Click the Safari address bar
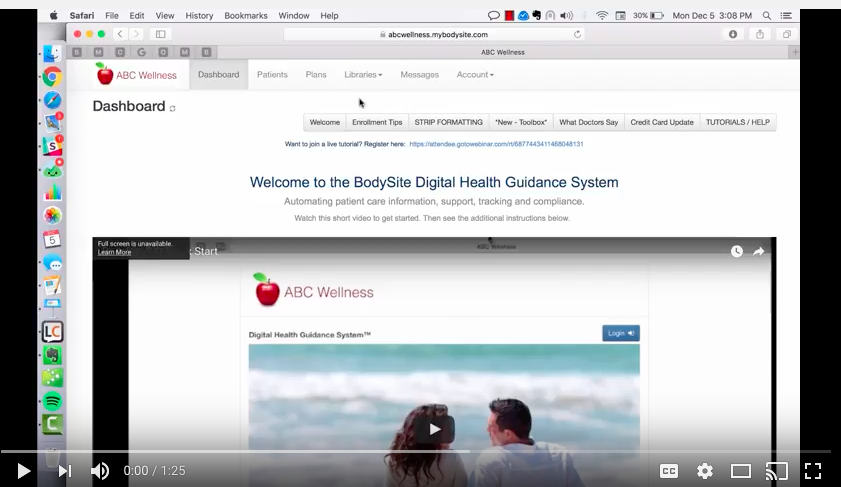 433,34
